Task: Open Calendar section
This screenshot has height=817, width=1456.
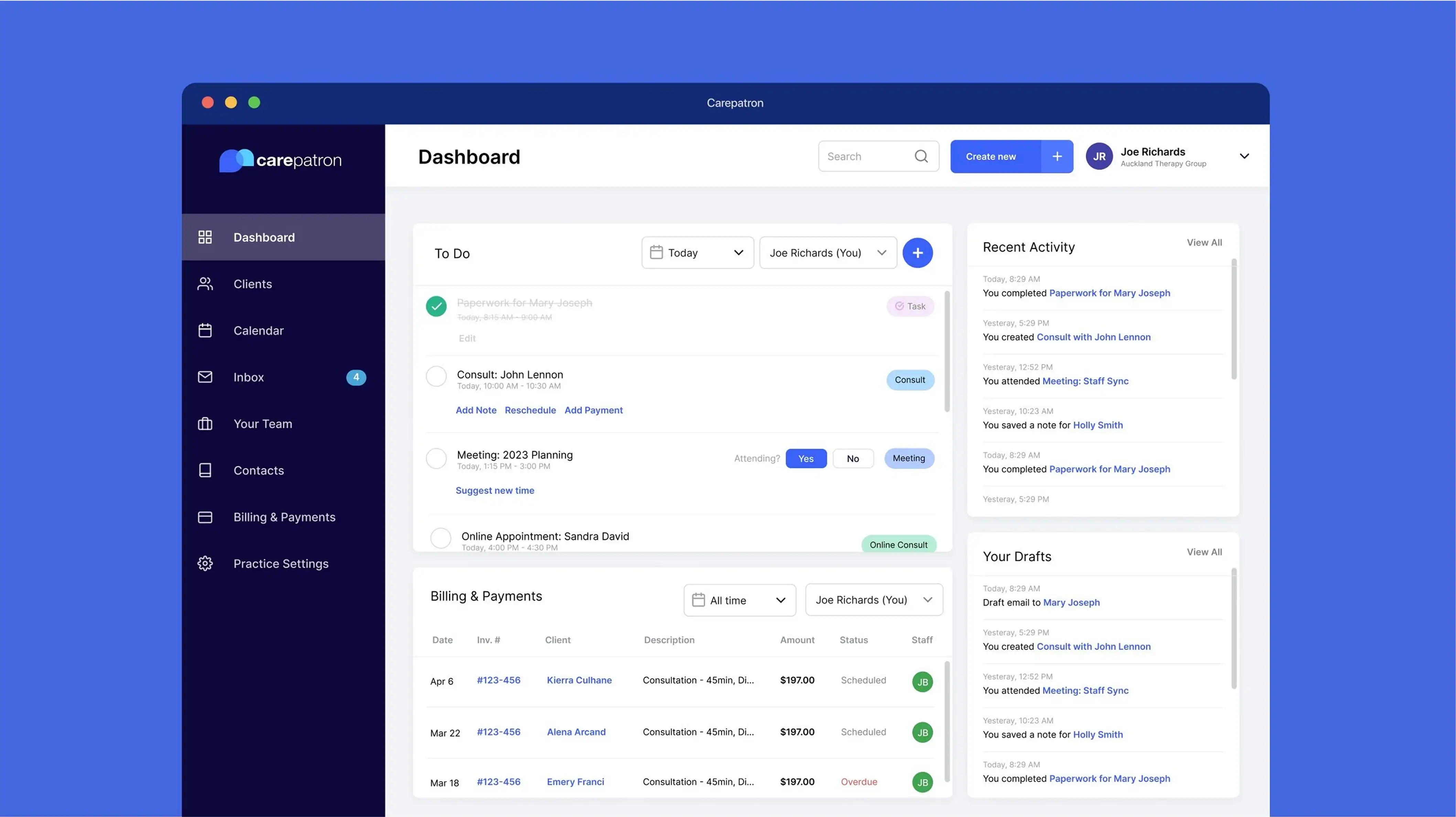Action: pos(283,330)
